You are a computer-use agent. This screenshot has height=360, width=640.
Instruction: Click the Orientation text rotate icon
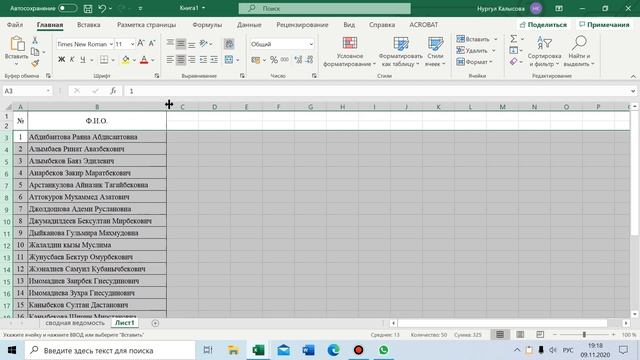203,43
